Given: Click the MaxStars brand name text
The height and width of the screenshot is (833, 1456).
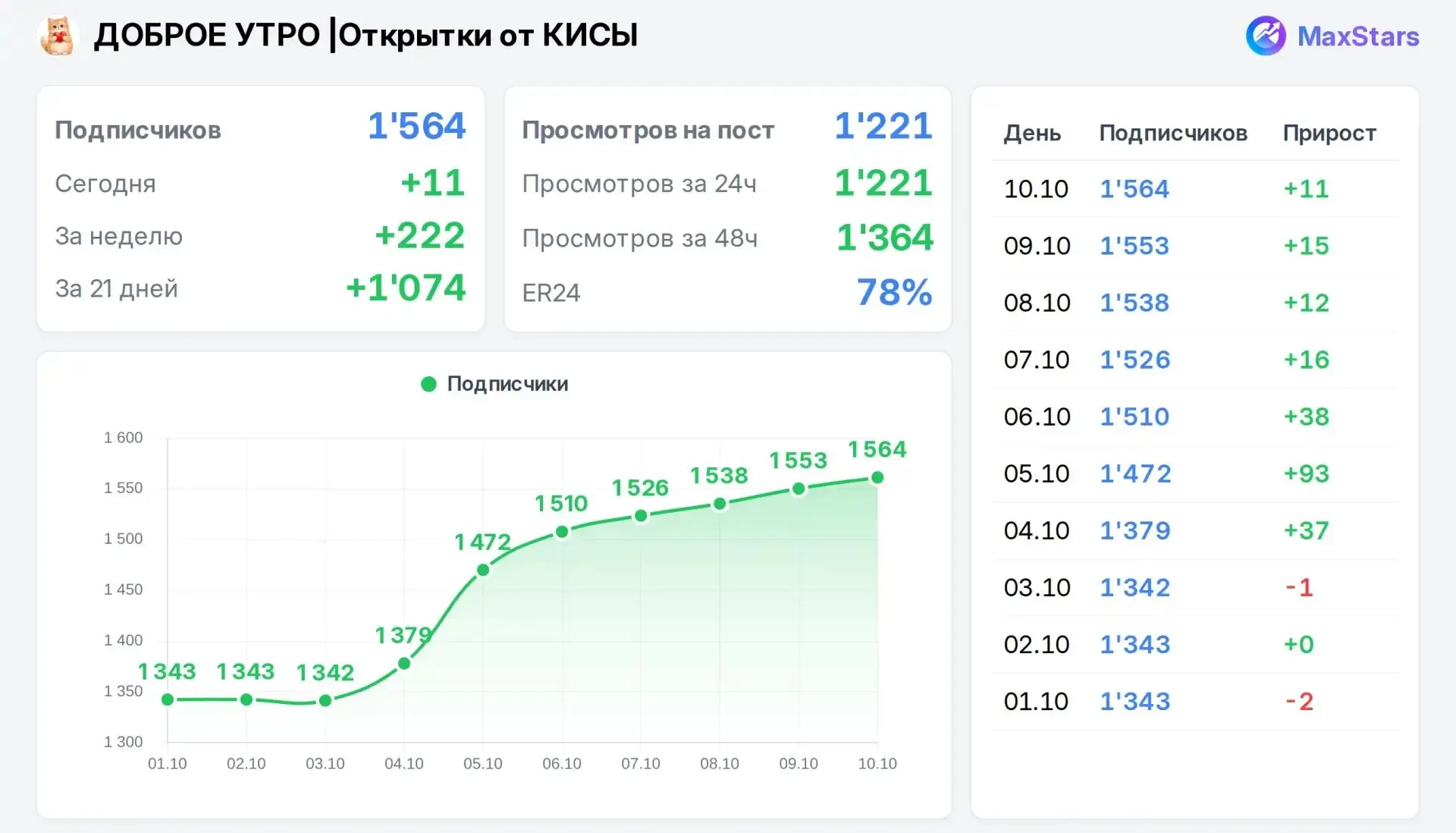Looking at the screenshot, I should (1358, 36).
